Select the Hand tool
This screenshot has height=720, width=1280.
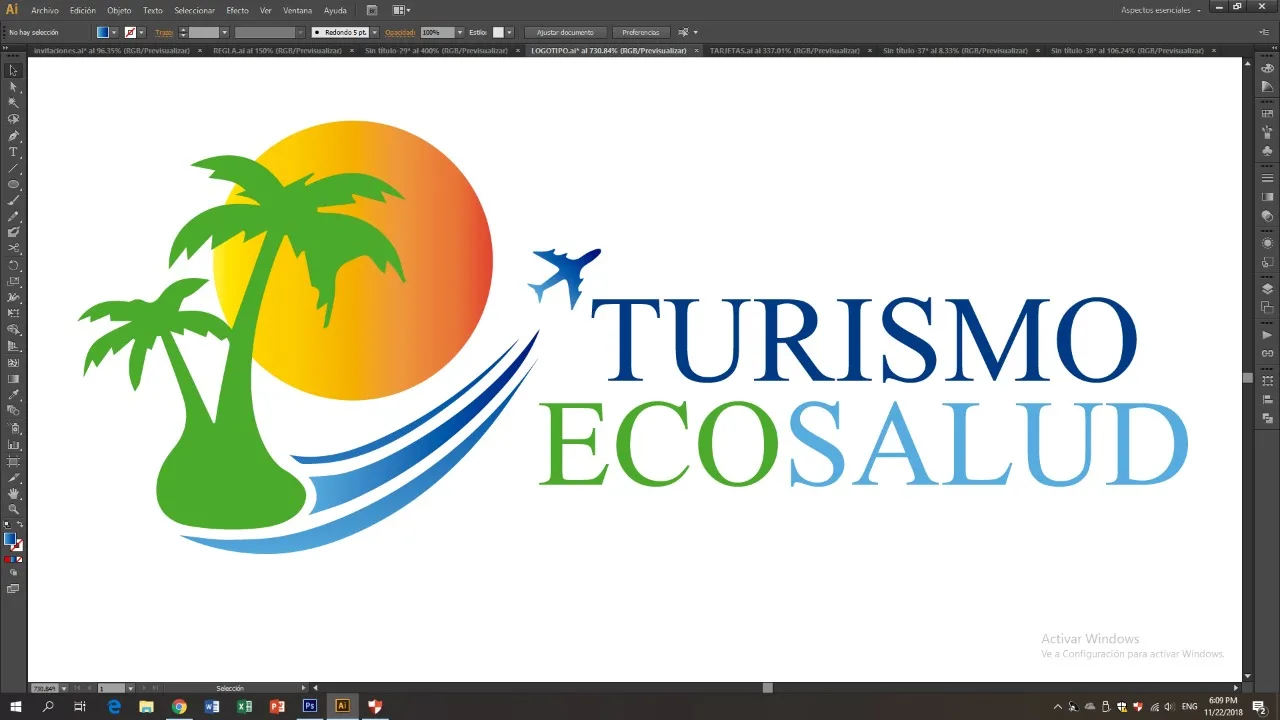coord(13,493)
